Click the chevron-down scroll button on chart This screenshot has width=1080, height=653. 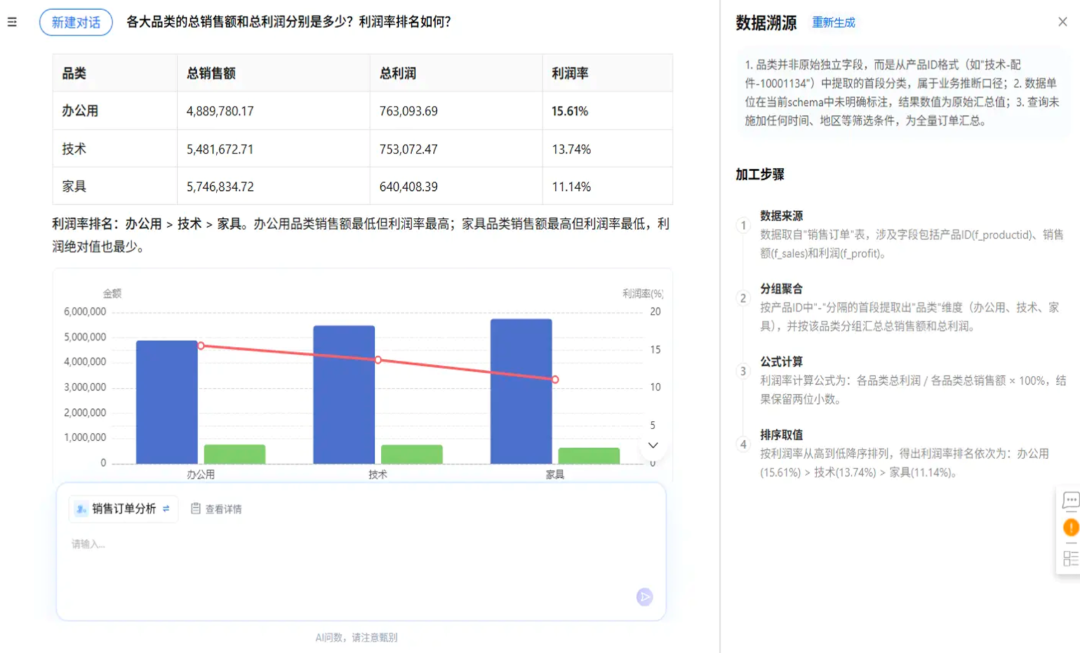coord(653,445)
